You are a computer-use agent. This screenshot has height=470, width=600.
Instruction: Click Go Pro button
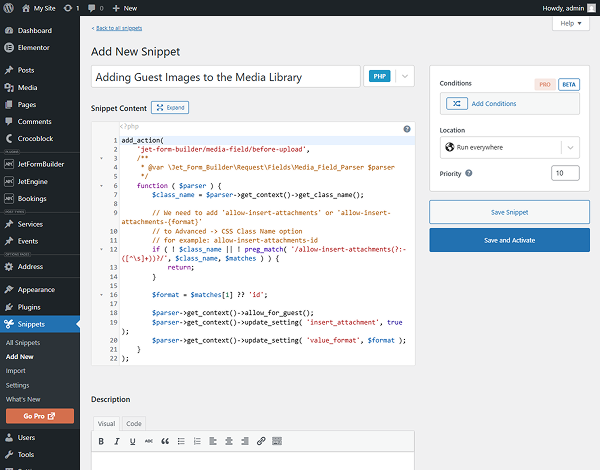(x=40, y=416)
